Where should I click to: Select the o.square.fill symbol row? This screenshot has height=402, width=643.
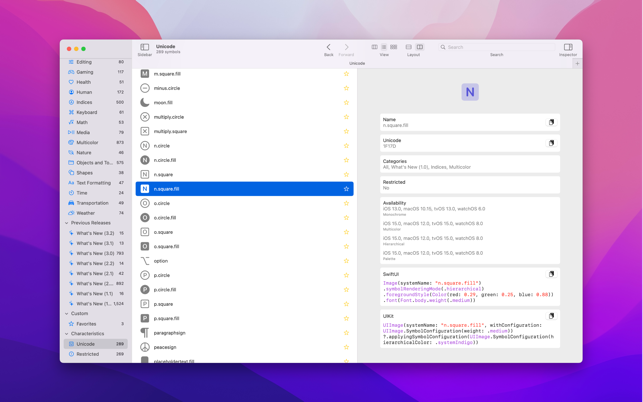[x=244, y=247]
